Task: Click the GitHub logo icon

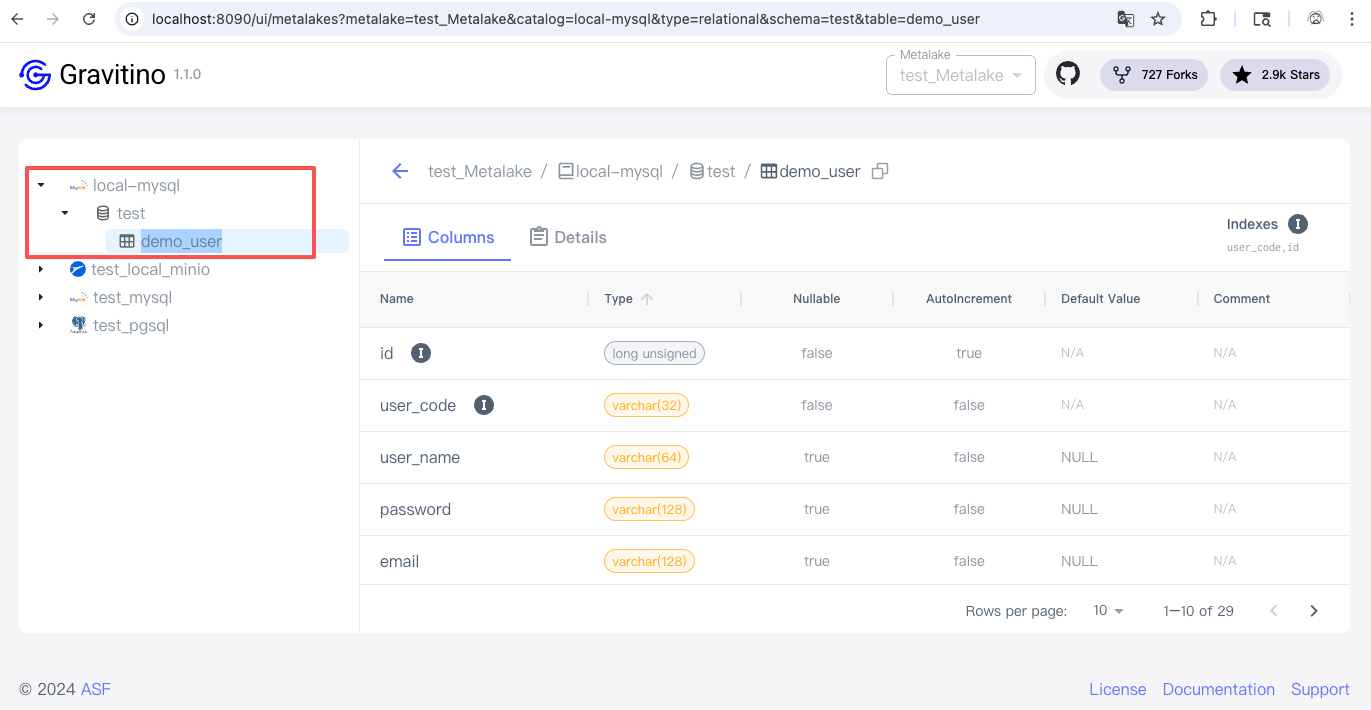Action: pos(1068,75)
